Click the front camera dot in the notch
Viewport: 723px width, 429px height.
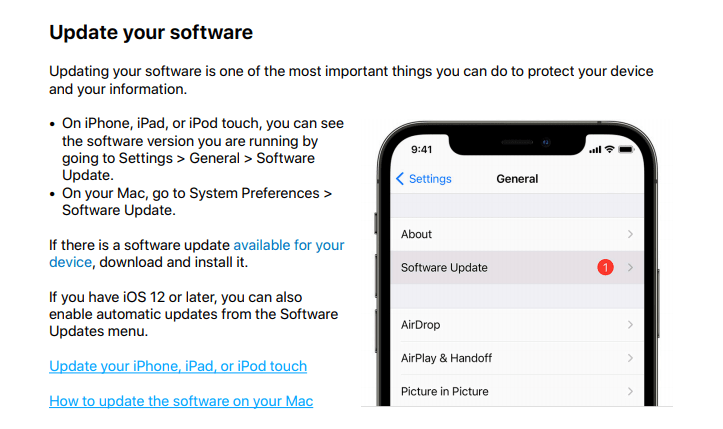coord(546,143)
